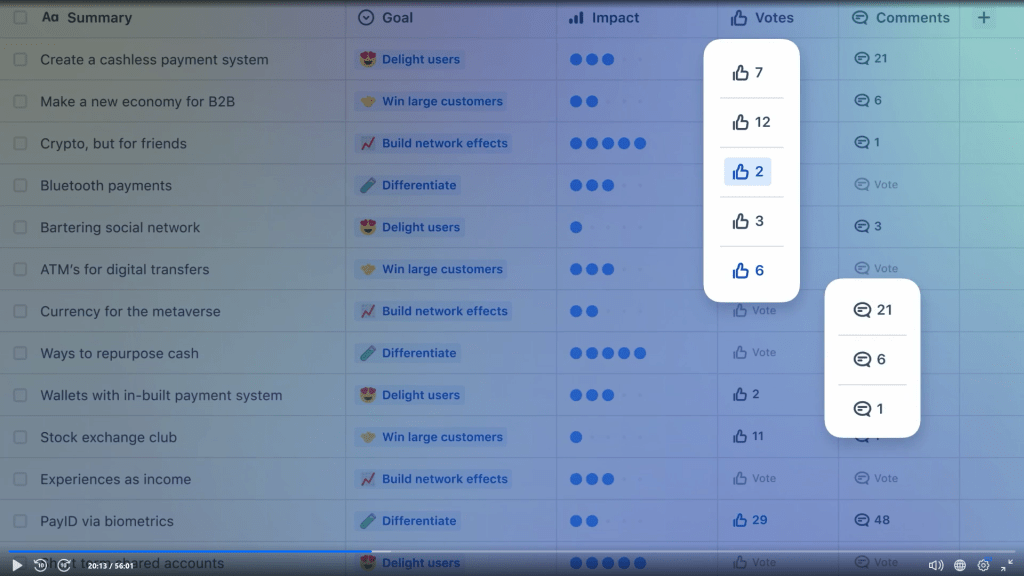Open the Votes column header options

coord(763,18)
